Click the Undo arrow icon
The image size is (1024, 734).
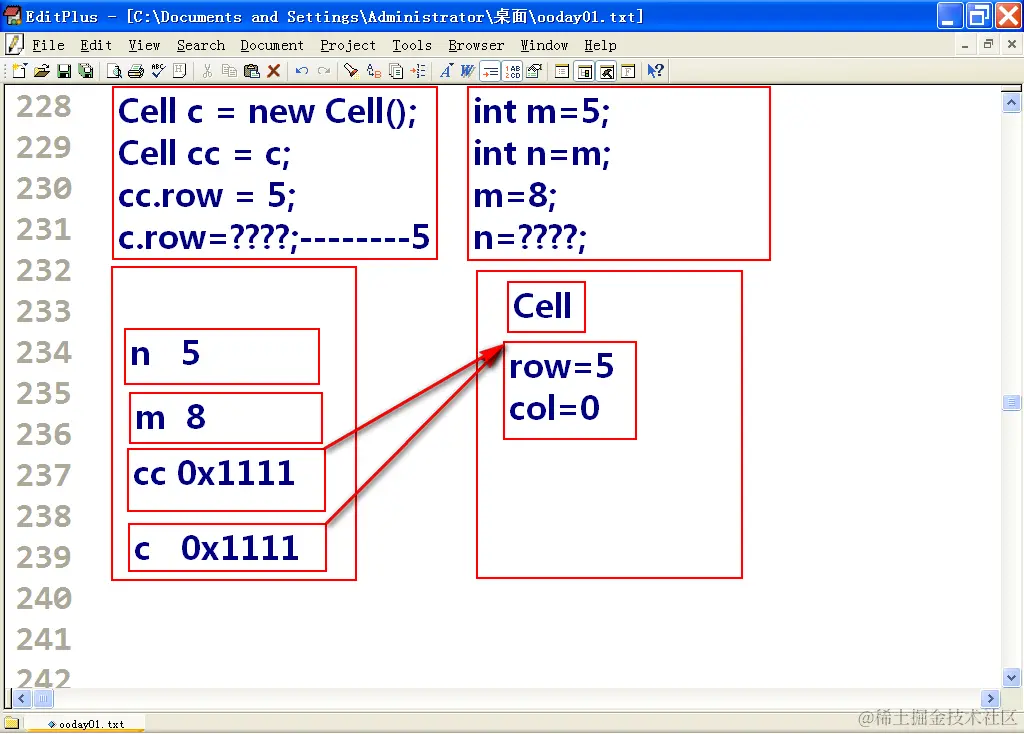coord(302,71)
